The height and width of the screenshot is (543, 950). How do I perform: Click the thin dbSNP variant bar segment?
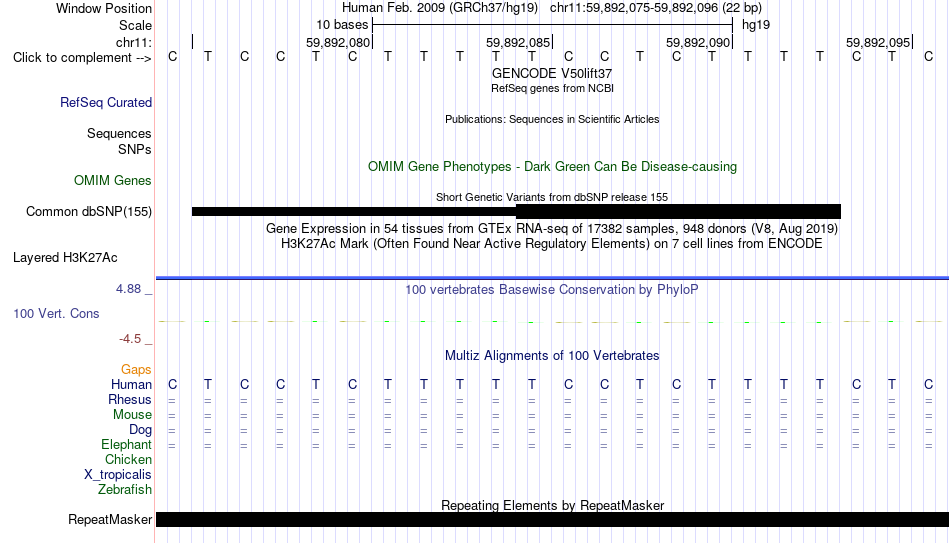pyautogui.click(x=354, y=212)
